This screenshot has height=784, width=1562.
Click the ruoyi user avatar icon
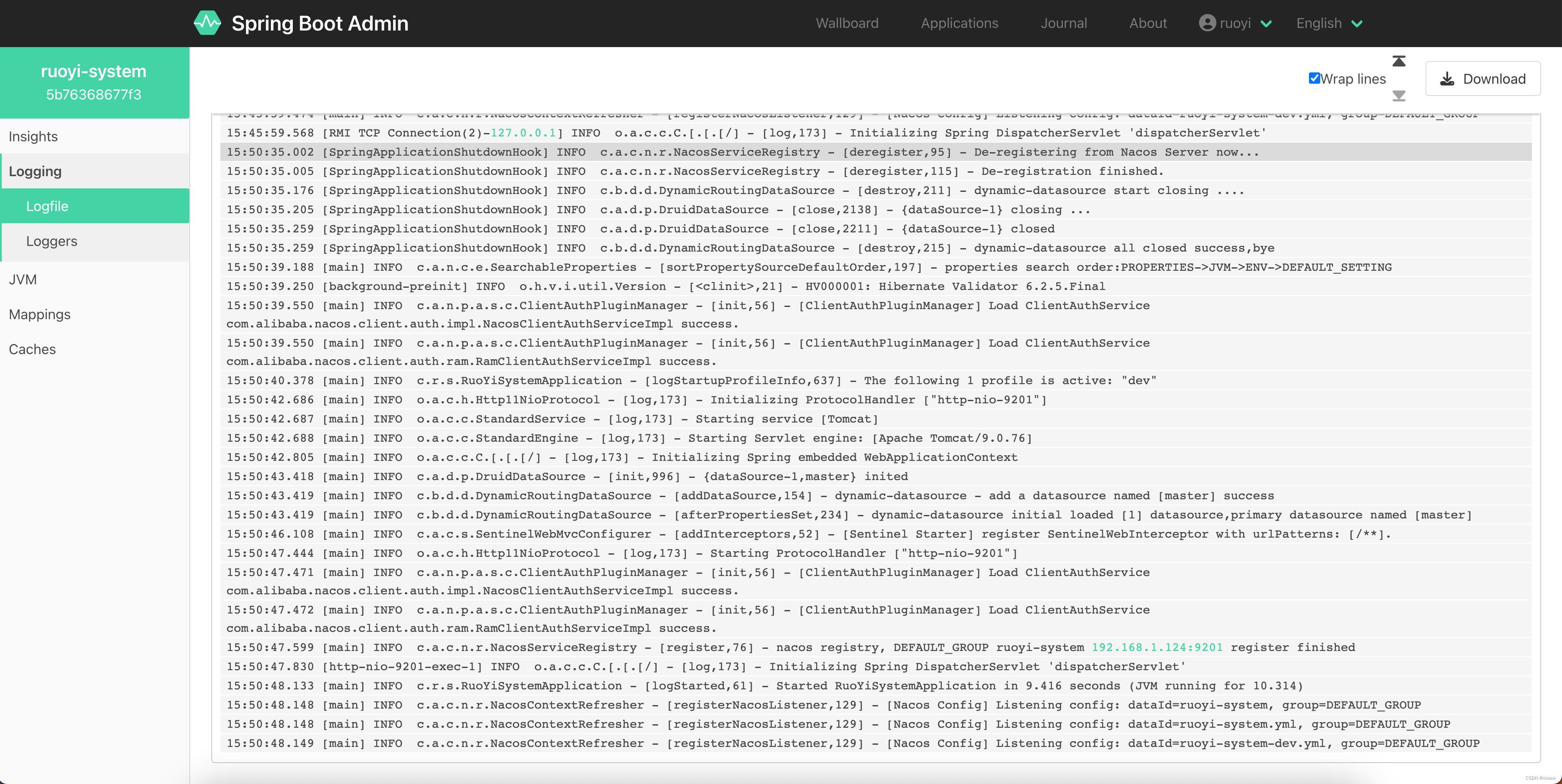pos(1207,23)
